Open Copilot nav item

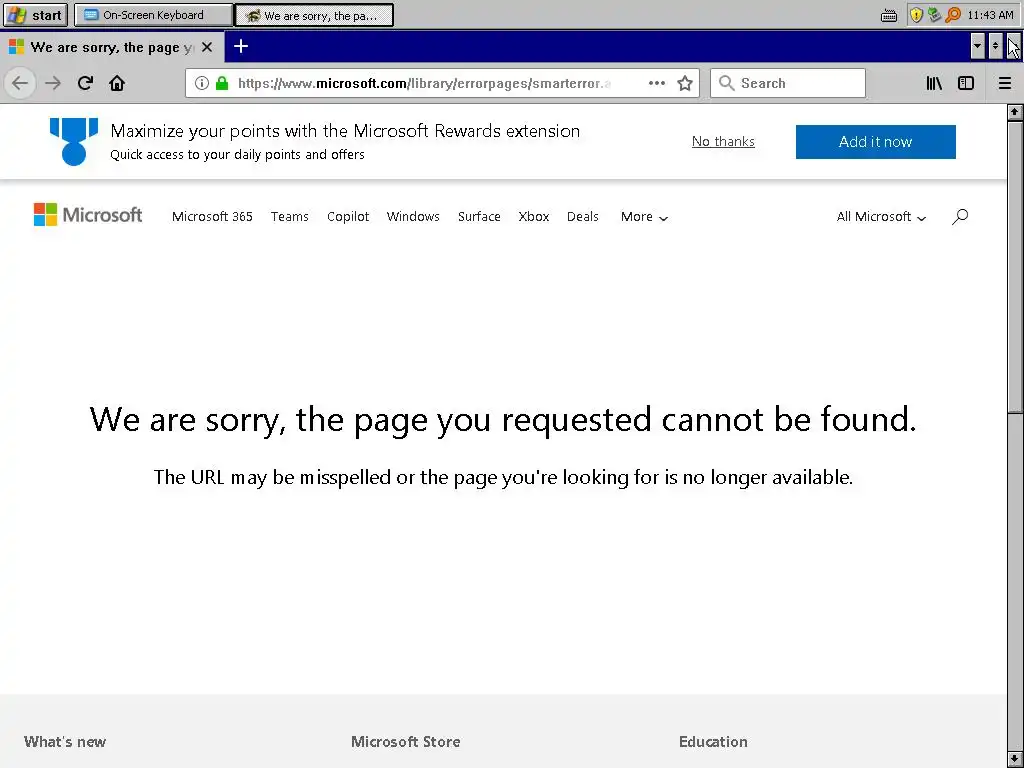click(x=348, y=217)
